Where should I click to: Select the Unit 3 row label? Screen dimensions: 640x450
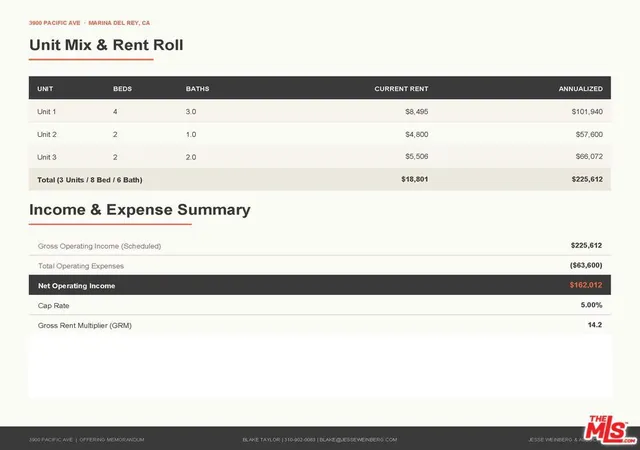point(47,157)
